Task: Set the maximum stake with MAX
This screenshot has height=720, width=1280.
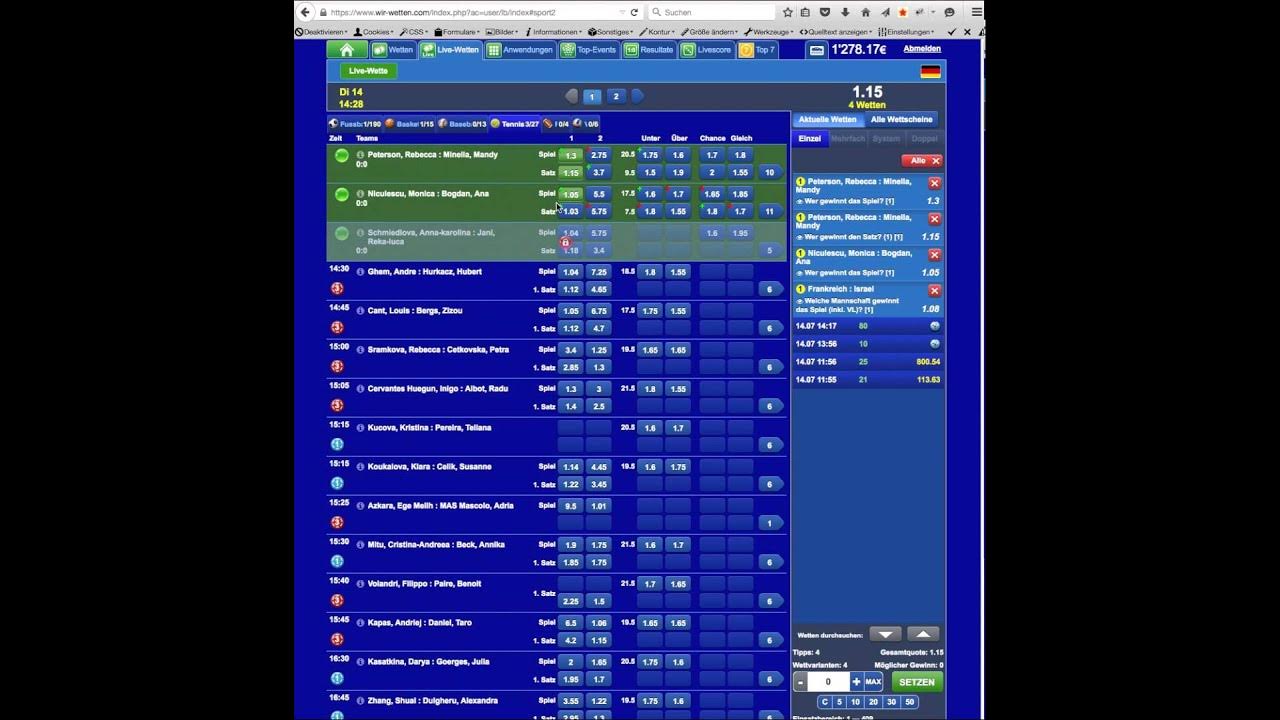Action: pos(873,682)
